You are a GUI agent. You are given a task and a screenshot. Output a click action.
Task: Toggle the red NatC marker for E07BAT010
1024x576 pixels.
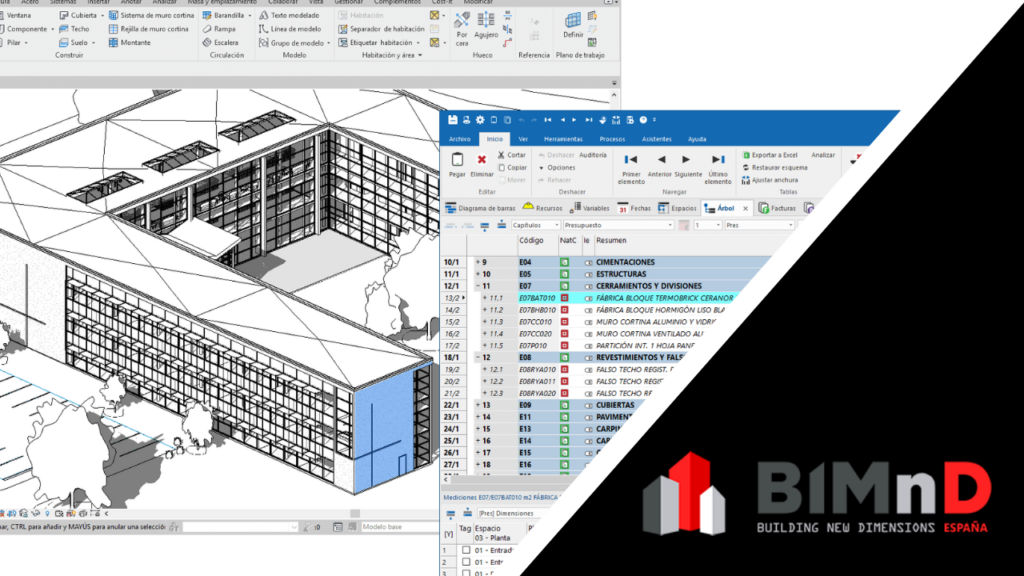pos(564,298)
